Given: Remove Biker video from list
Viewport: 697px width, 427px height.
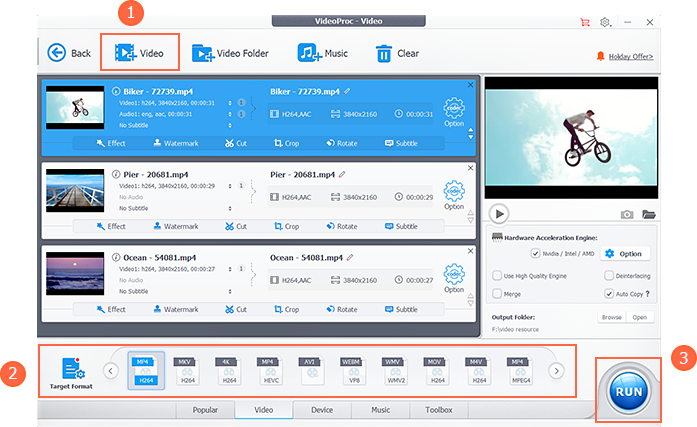Looking at the screenshot, I should (471, 84).
